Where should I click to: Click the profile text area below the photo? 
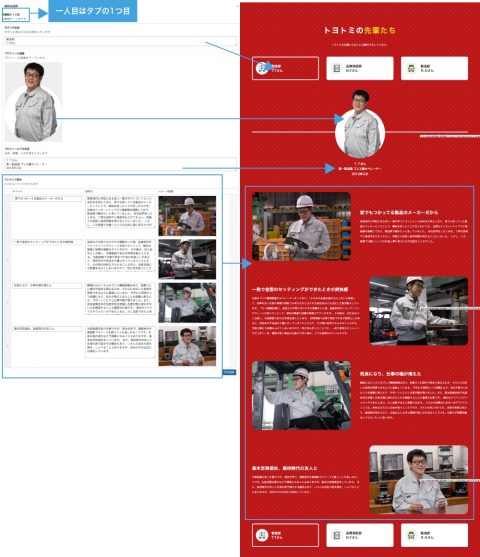120,164
